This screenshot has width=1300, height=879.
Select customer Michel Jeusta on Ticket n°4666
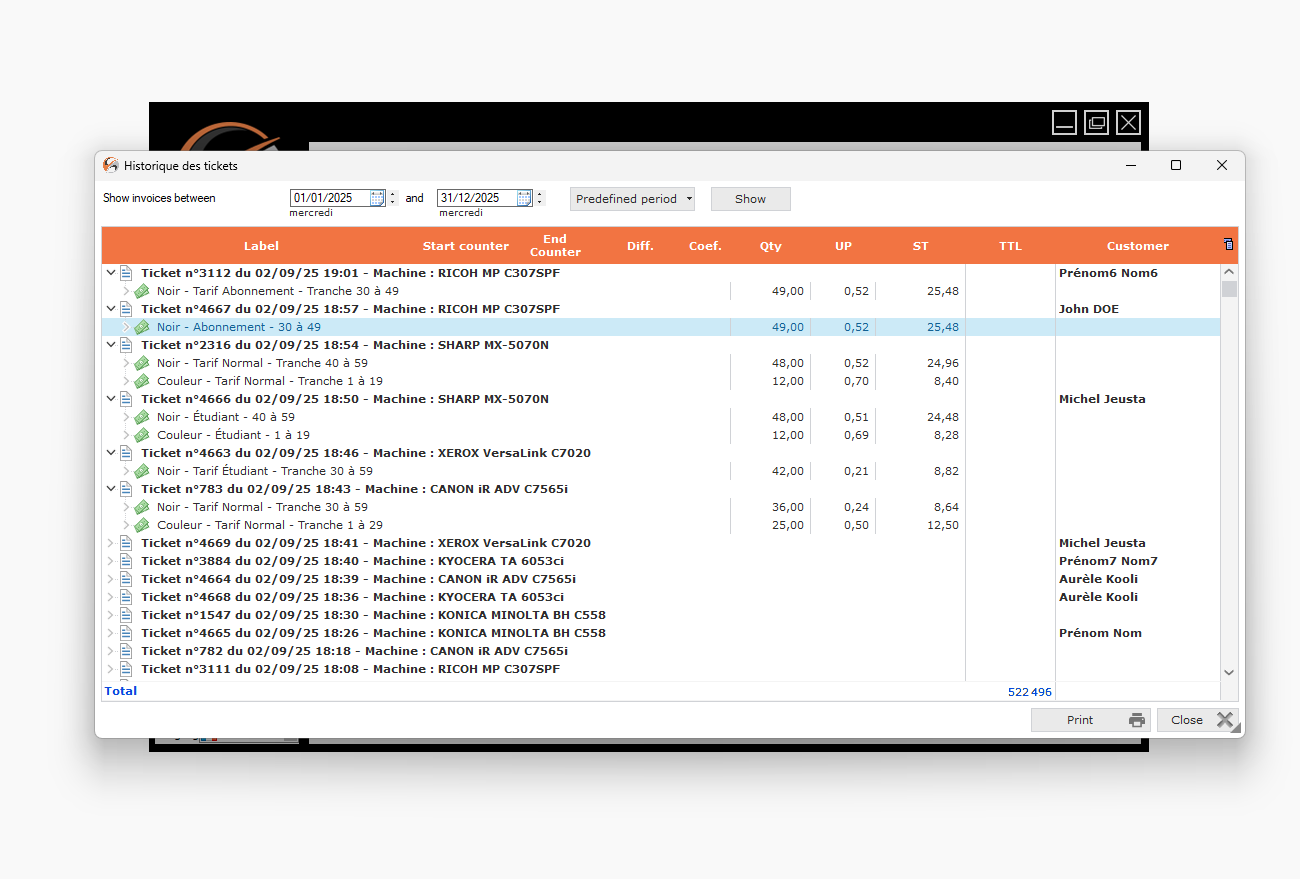click(x=1102, y=399)
